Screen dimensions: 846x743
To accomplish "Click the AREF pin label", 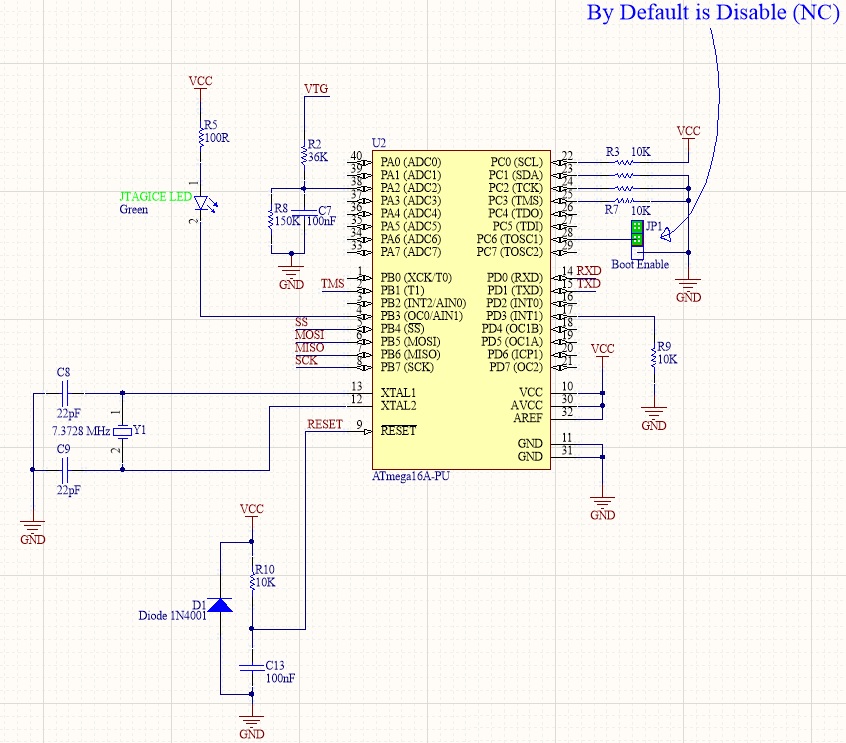I will [528, 418].
